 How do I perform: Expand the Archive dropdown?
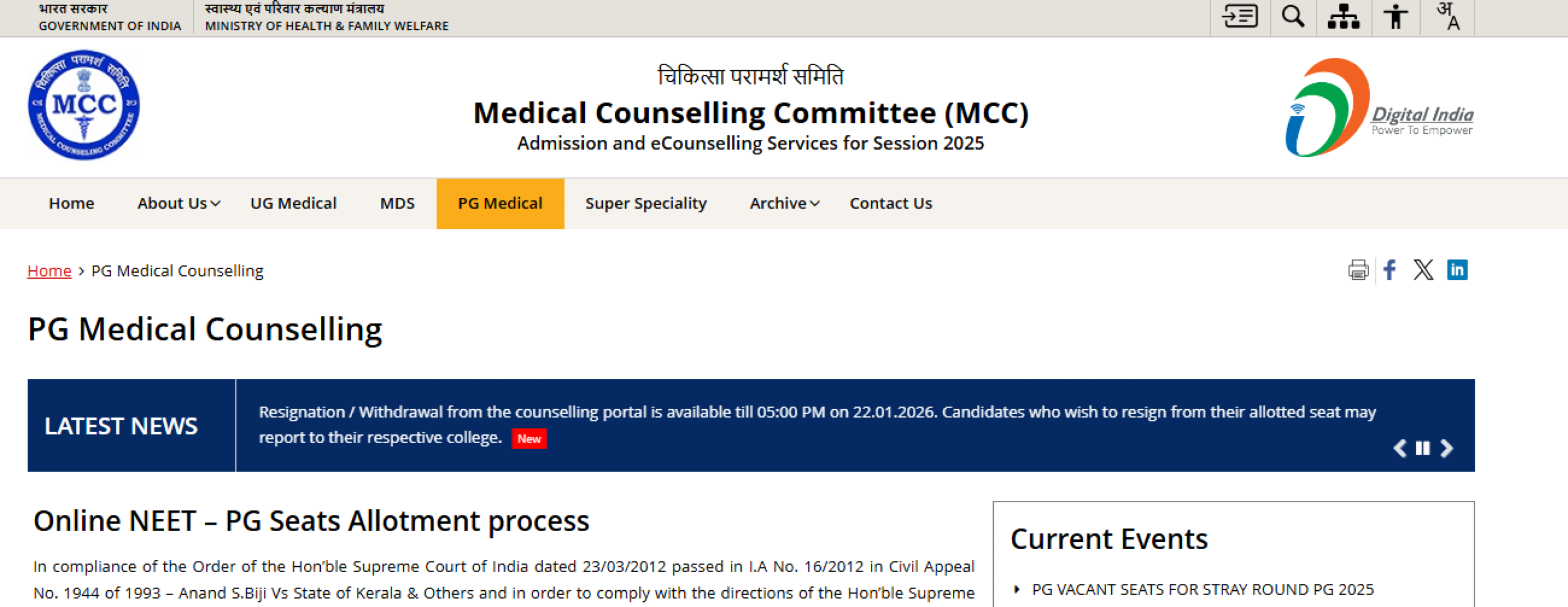pos(784,203)
